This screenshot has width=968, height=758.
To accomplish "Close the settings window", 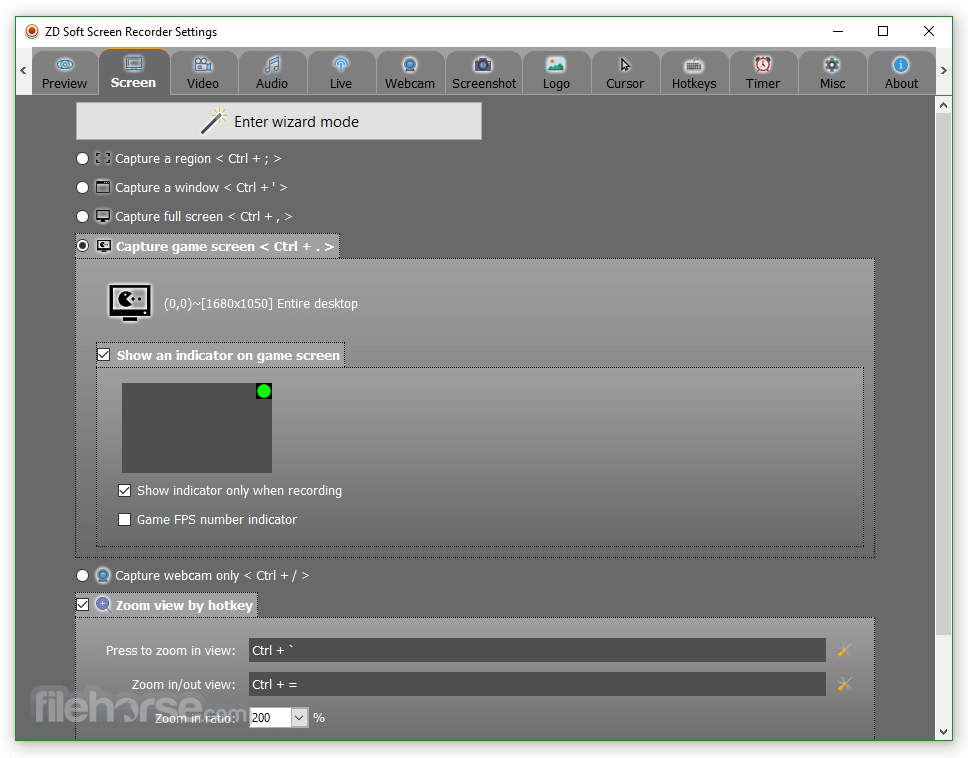I will click(x=929, y=31).
